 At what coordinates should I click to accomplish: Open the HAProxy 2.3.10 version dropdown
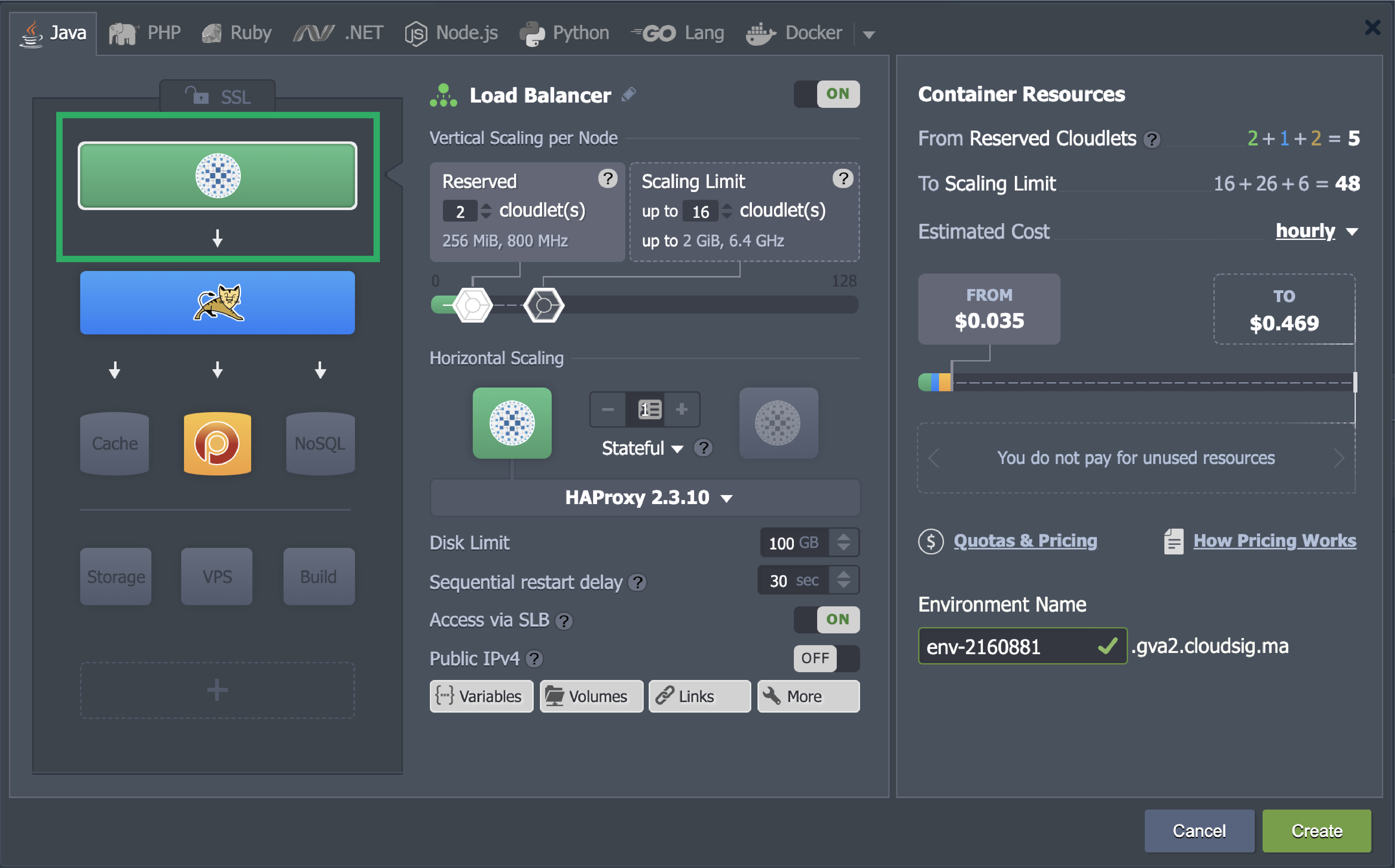[x=646, y=498]
